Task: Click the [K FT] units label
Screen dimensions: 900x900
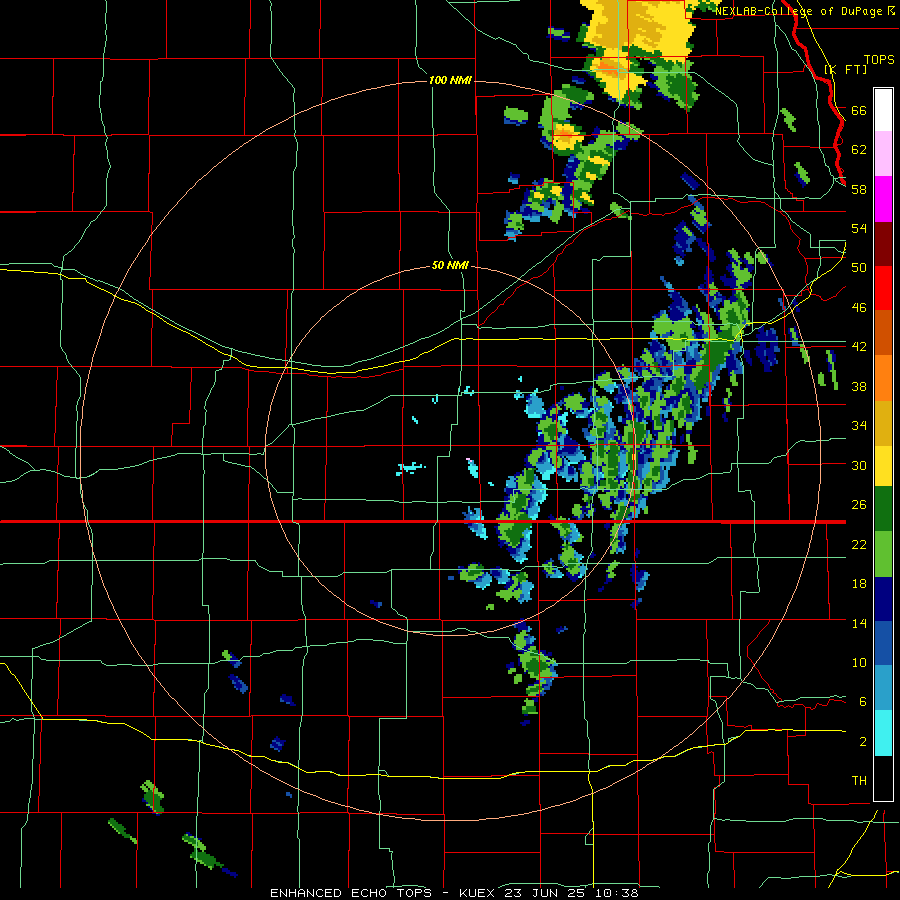Action: [x=845, y=69]
